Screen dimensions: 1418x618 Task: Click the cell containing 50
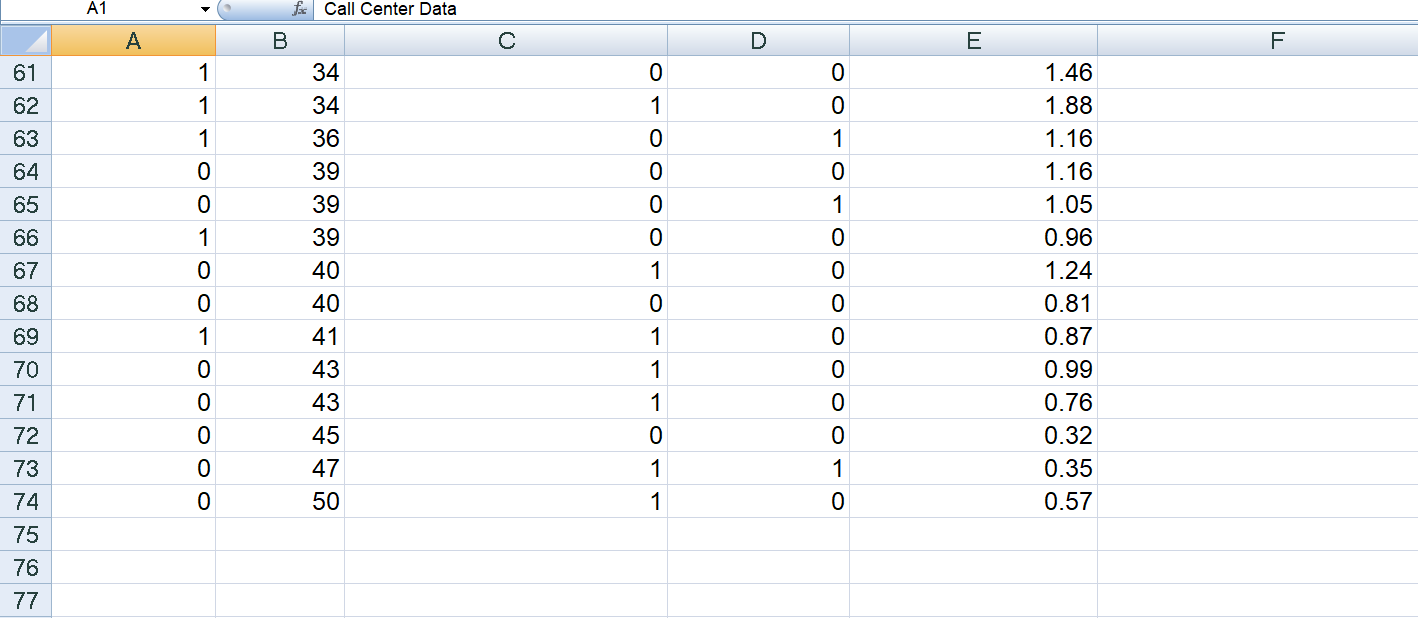pyautogui.click(x=280, y=501)
